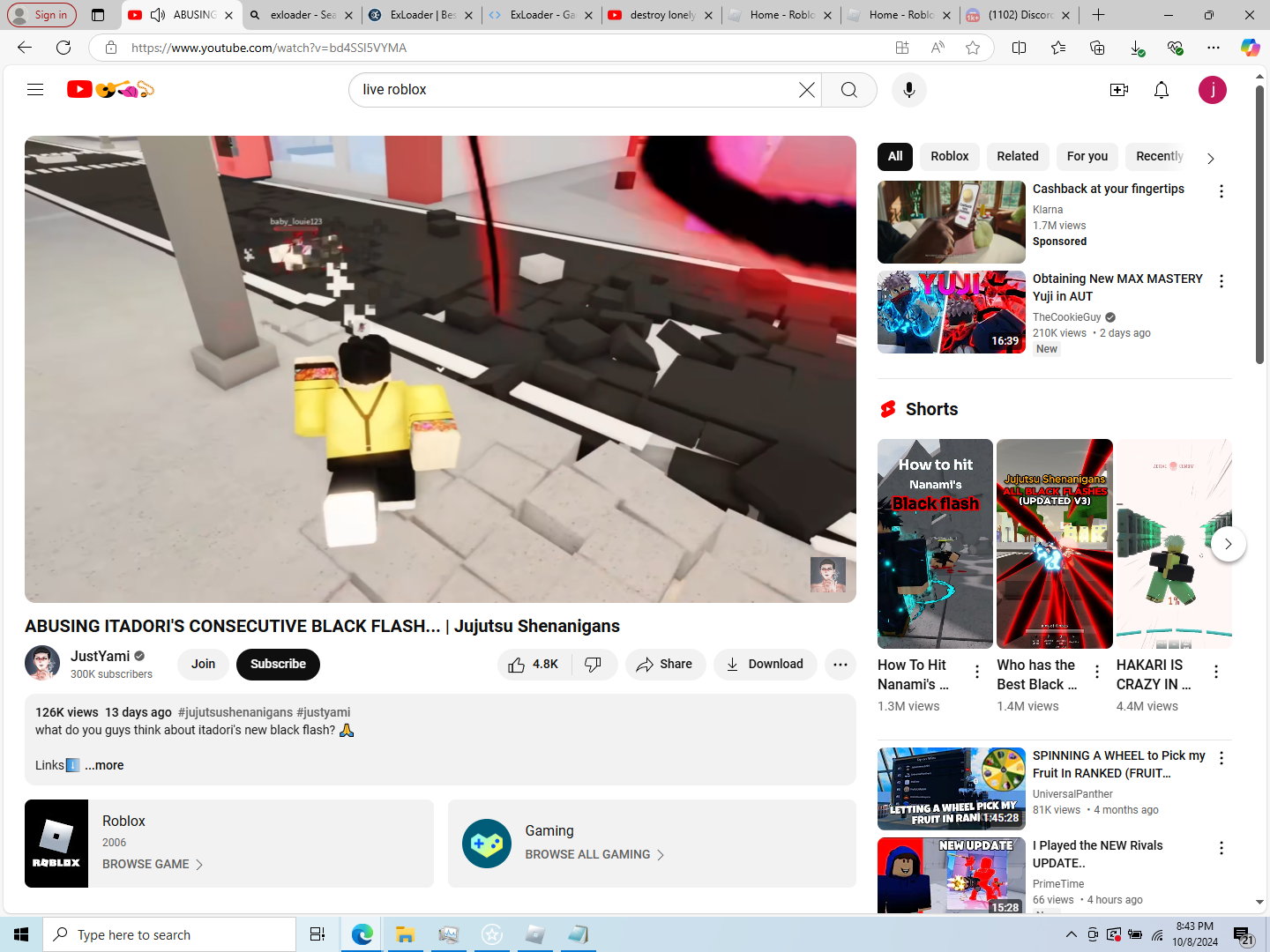Switch to the Discord browser tab
The width and height of the screenshot is (1270, 952).
tap(1017, 15)
